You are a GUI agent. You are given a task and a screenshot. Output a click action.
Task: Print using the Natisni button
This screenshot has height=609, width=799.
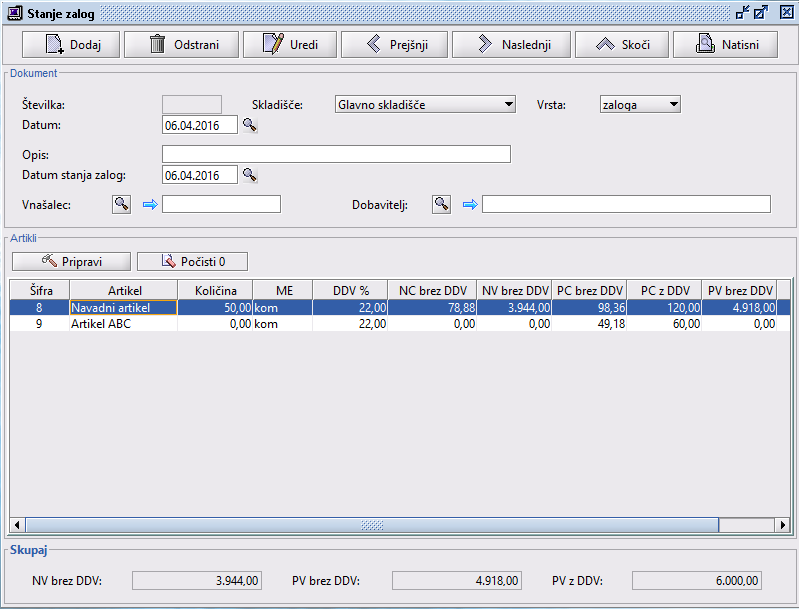coord(725,44)
